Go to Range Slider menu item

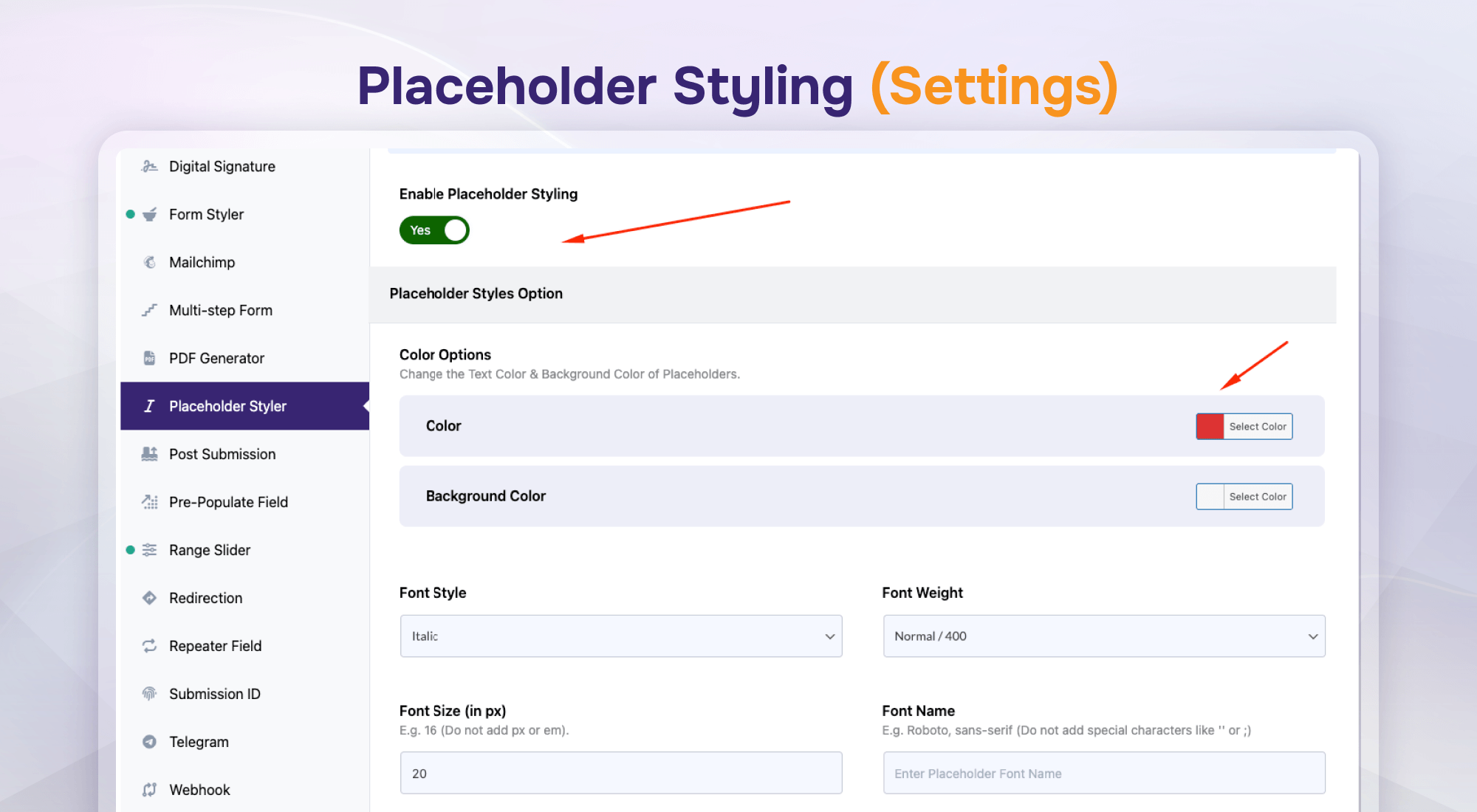tap(245, 550)
